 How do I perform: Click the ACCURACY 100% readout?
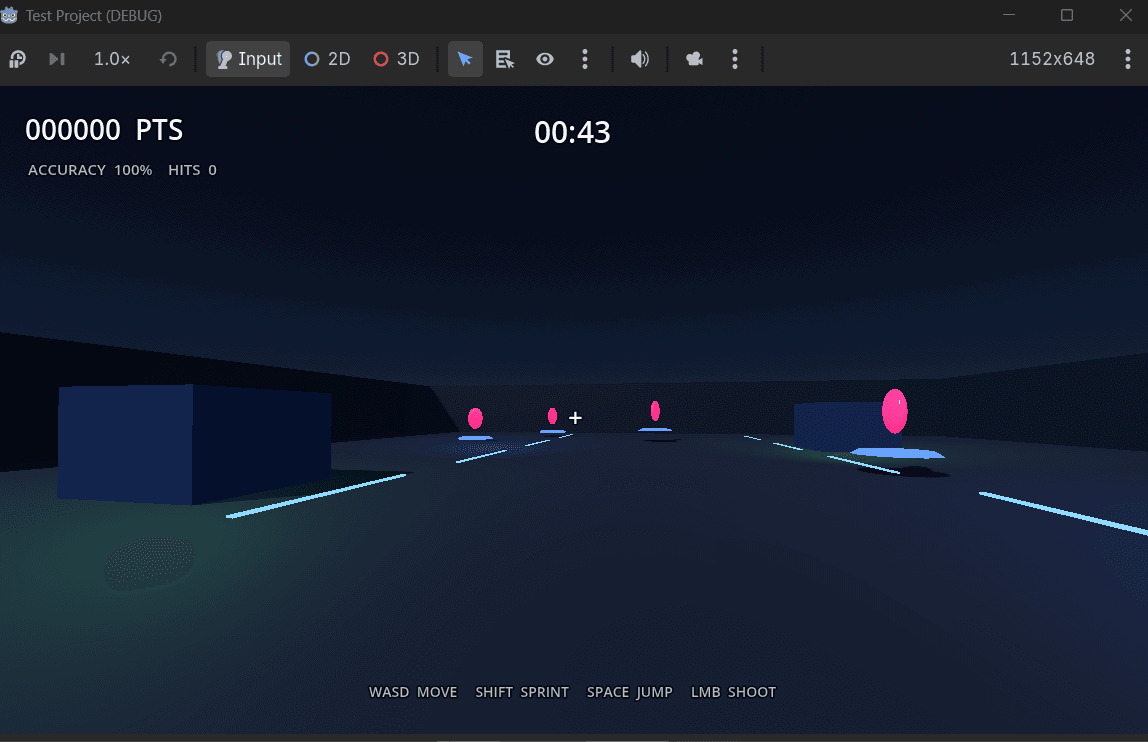(90, 170)
